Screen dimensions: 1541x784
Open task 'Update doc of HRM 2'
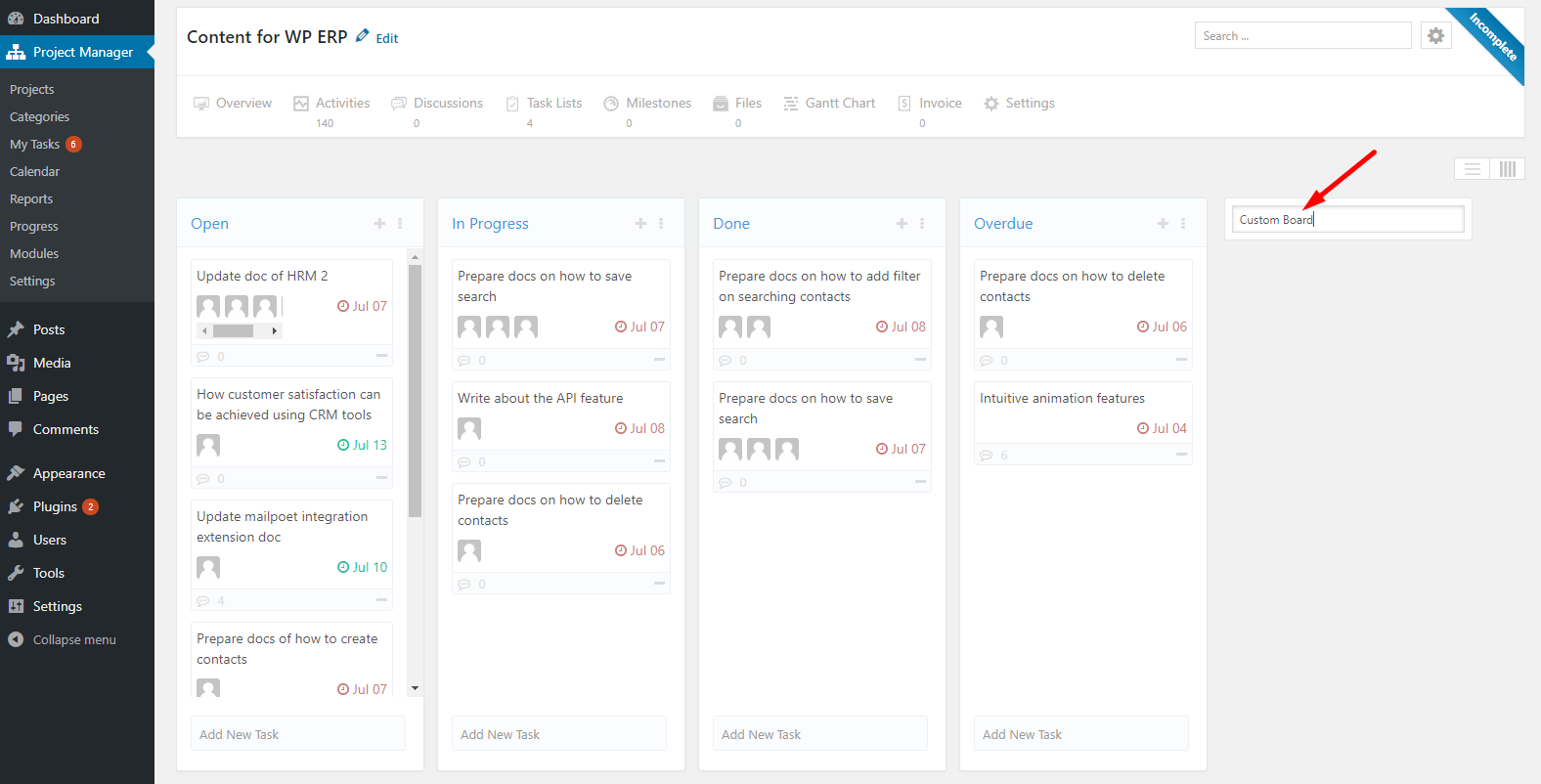(x=262, y=276)
